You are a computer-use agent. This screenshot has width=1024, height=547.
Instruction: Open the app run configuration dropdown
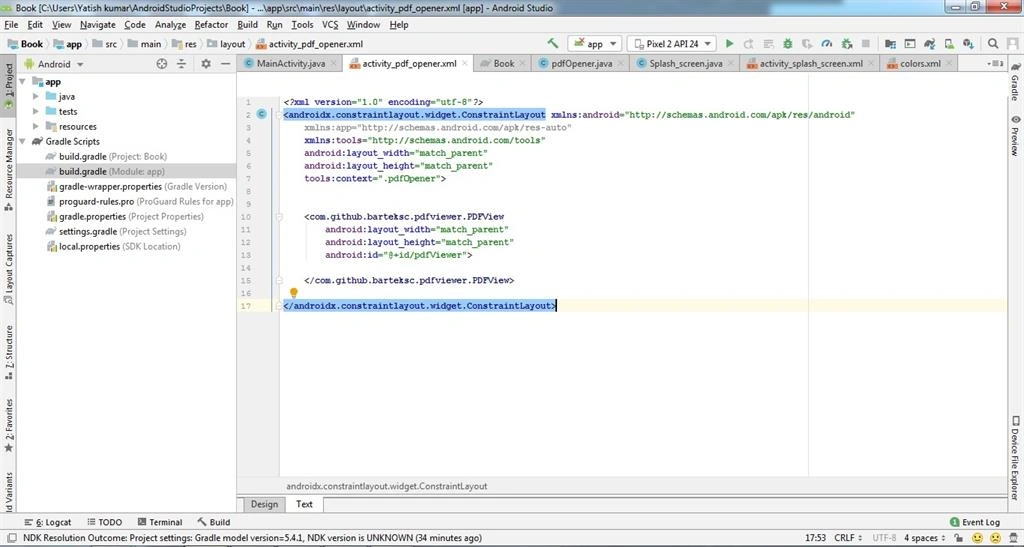[594, 44]
